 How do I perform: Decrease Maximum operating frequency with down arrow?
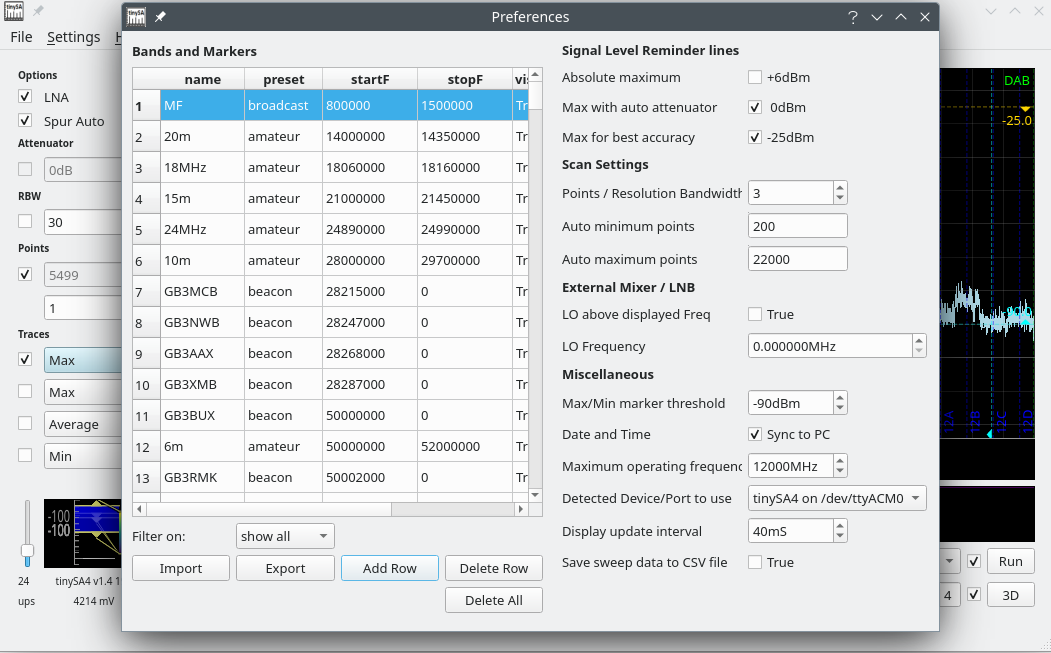(x=840, y=471)
